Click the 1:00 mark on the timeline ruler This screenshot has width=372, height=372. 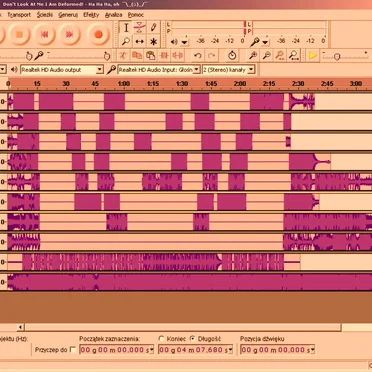coord(124,83)
